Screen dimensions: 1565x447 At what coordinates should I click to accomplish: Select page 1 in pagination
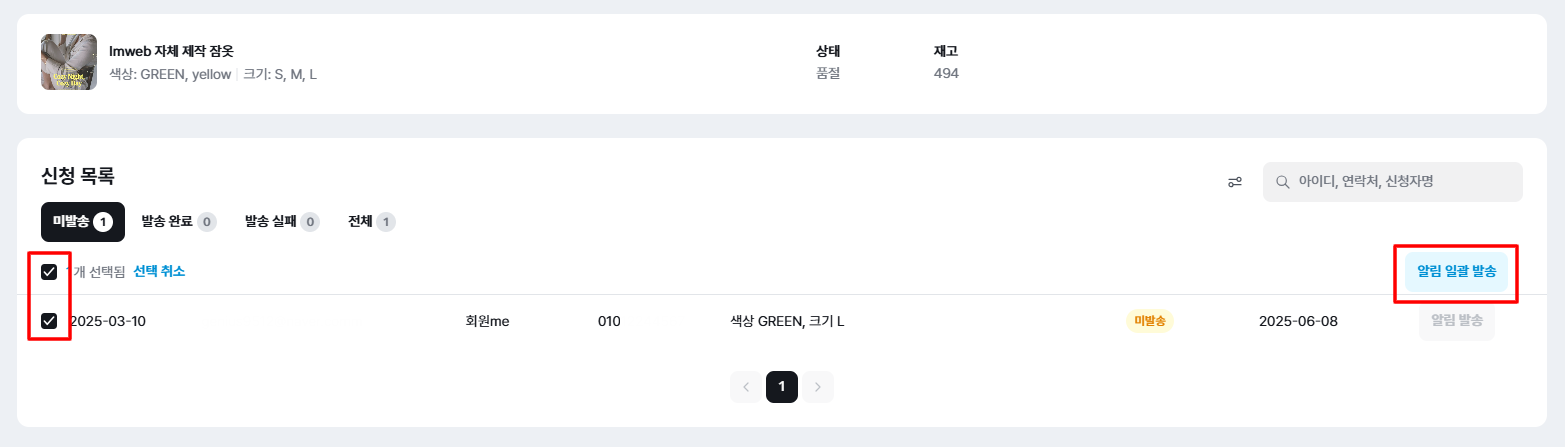click(x=782, y=387)
